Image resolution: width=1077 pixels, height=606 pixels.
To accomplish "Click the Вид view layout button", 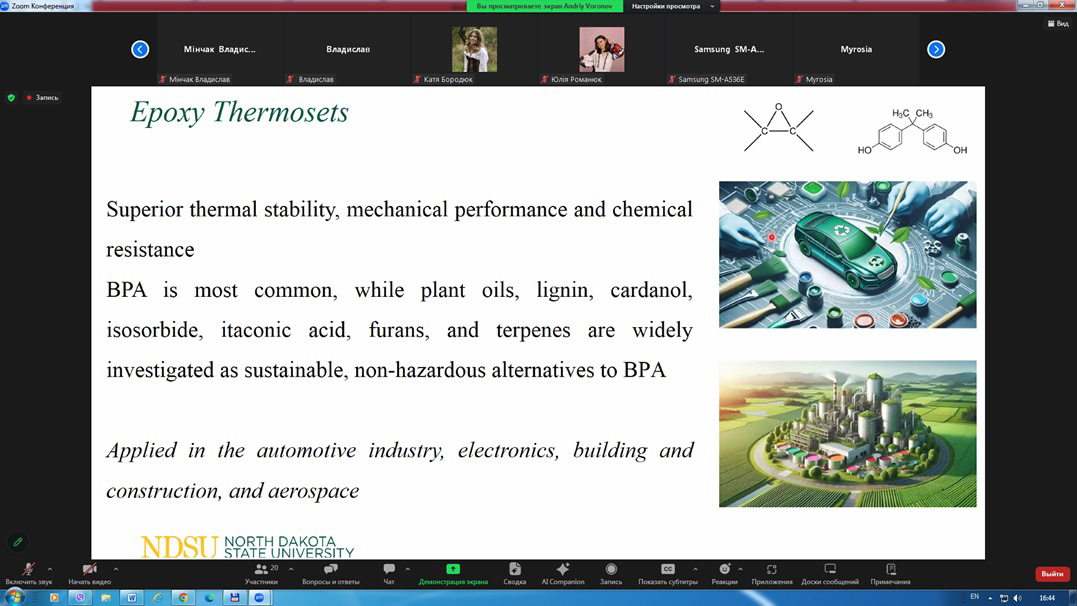I will [1058, 23].
